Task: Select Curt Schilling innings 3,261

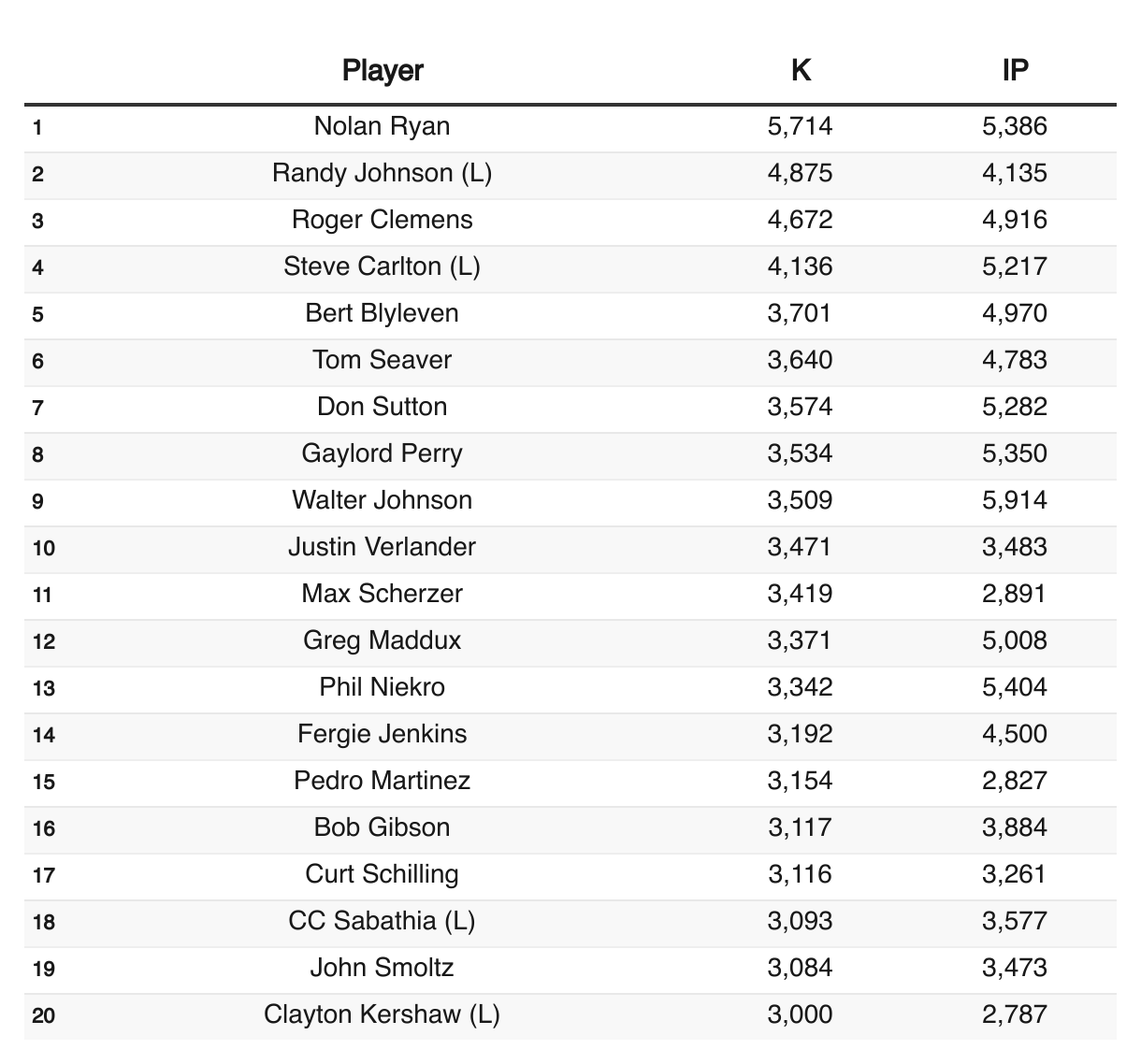Action: (1015, 874)
